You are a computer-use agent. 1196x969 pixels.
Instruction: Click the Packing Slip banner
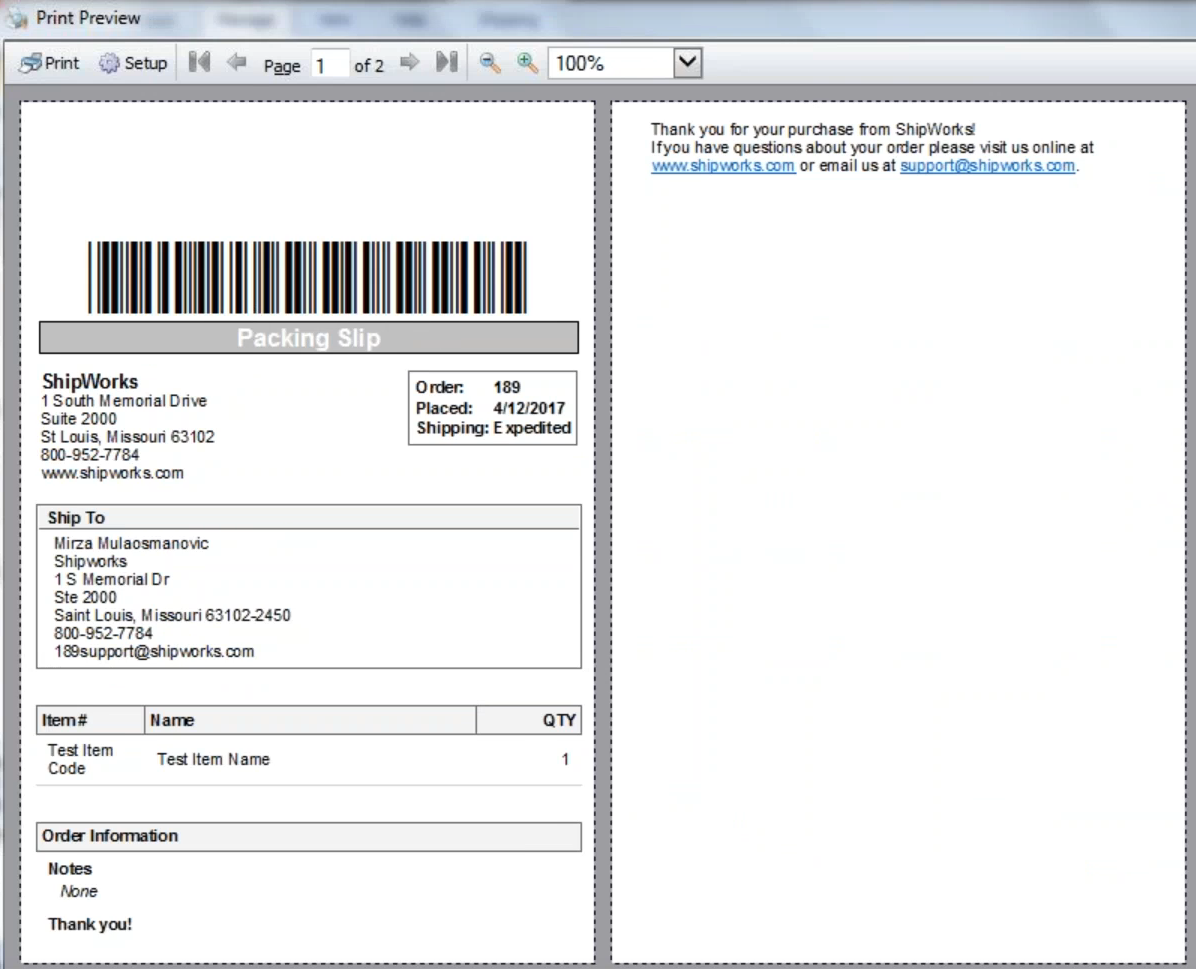tap(307, 337)
